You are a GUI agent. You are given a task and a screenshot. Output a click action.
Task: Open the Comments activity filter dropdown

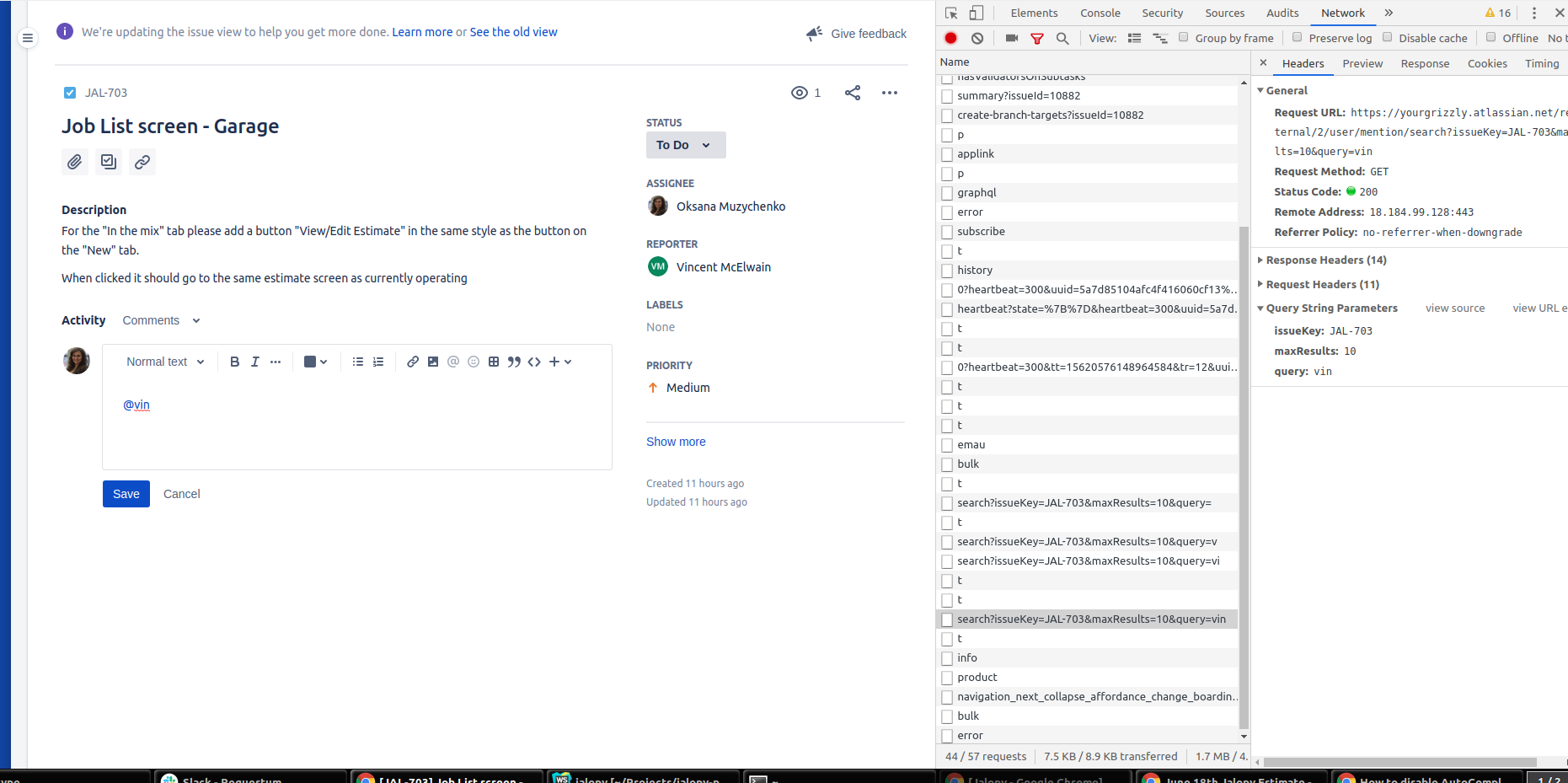click(162, 320)
